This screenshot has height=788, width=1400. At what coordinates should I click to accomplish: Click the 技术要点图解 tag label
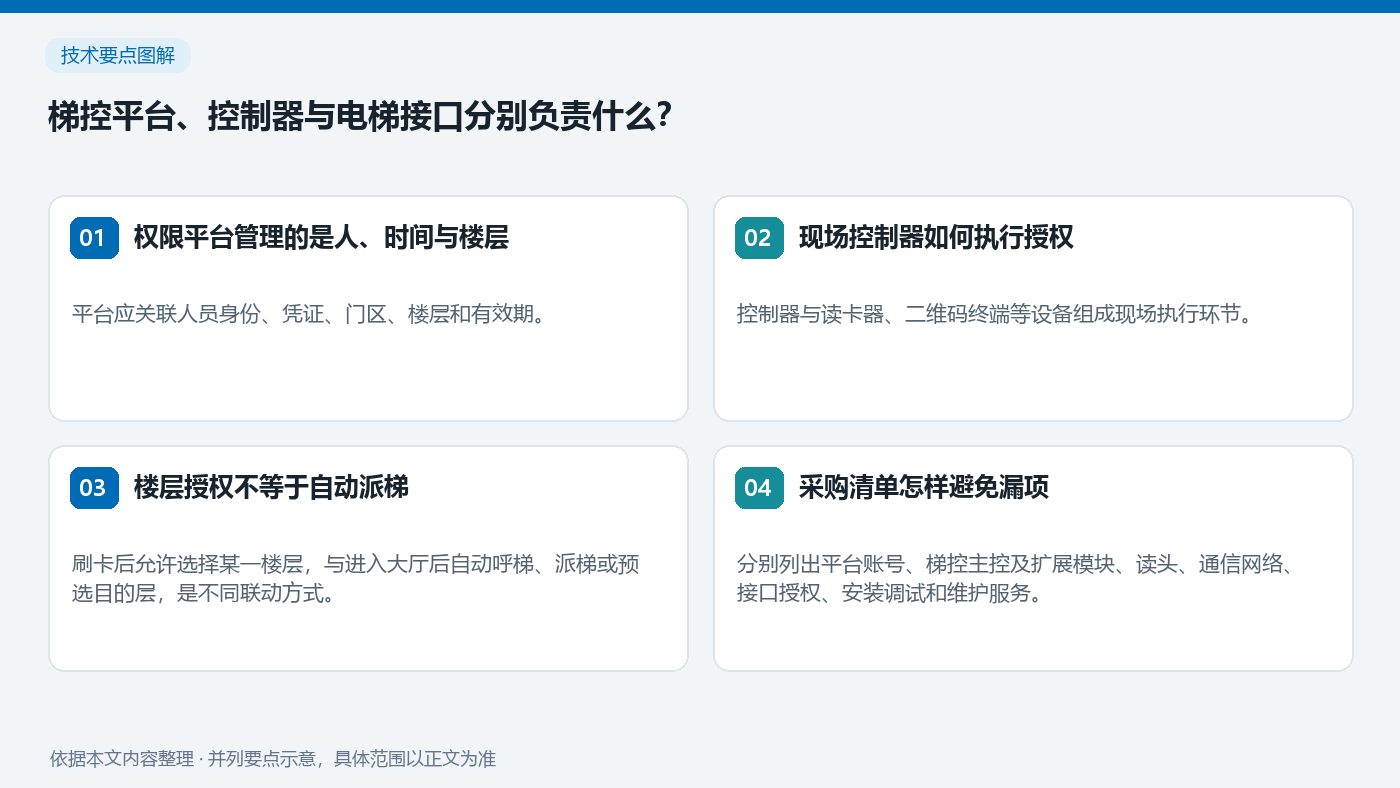[x=118, y=56]
